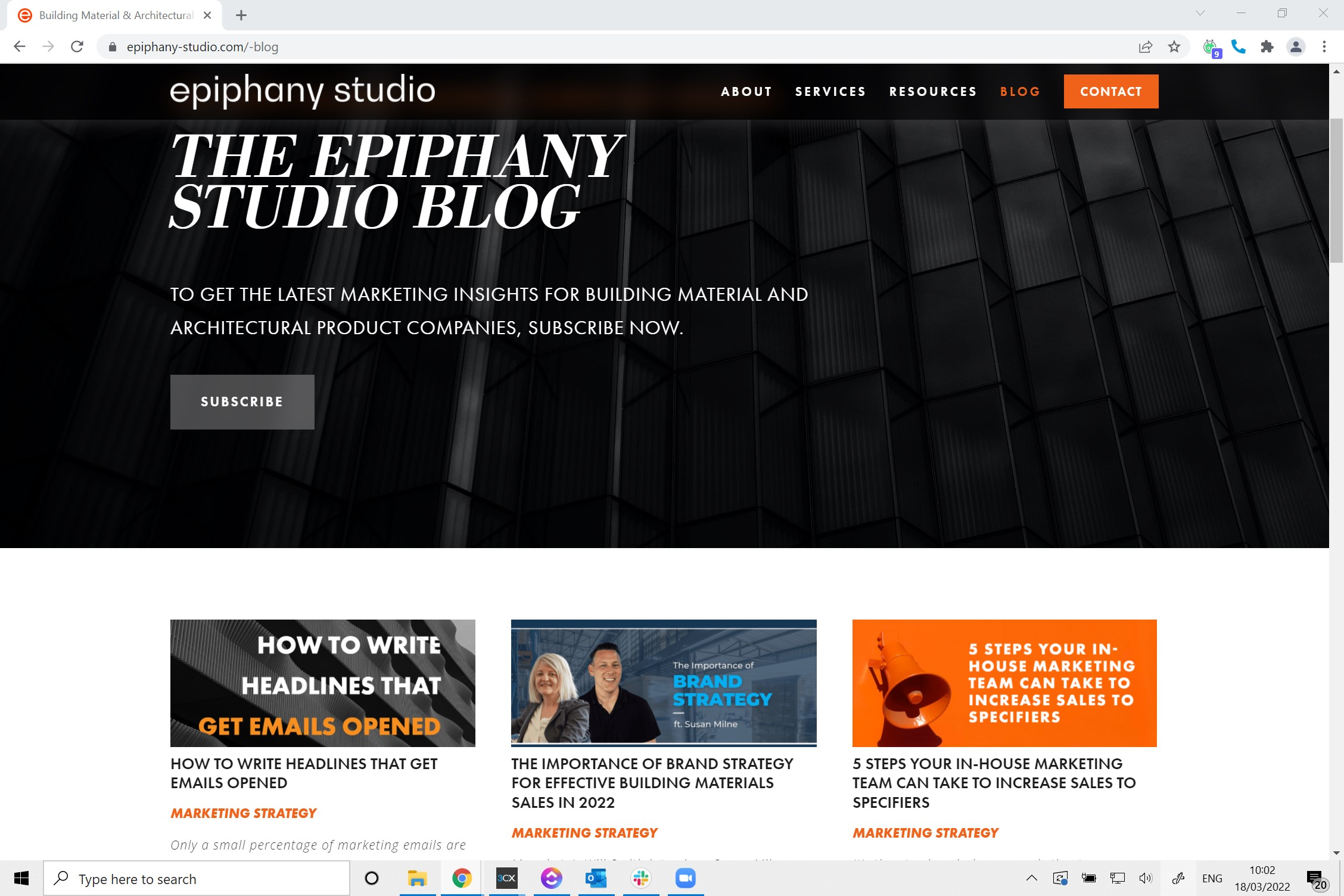Click the scrollbar up arrow

coord(1336,71)
